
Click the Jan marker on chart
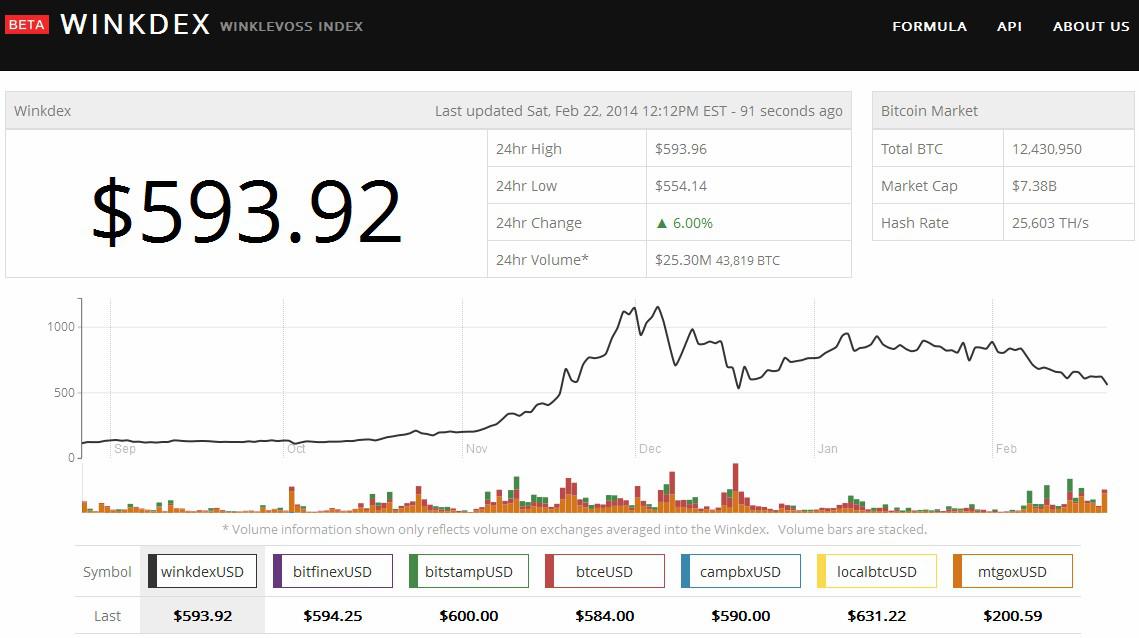(827, 448)
